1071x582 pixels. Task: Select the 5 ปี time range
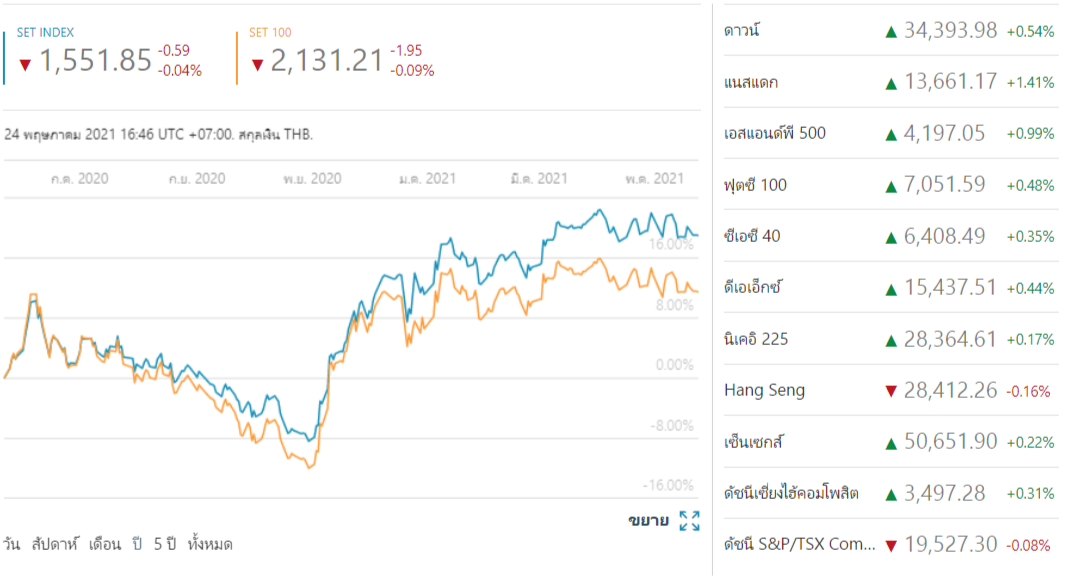[x=164, y=545]
